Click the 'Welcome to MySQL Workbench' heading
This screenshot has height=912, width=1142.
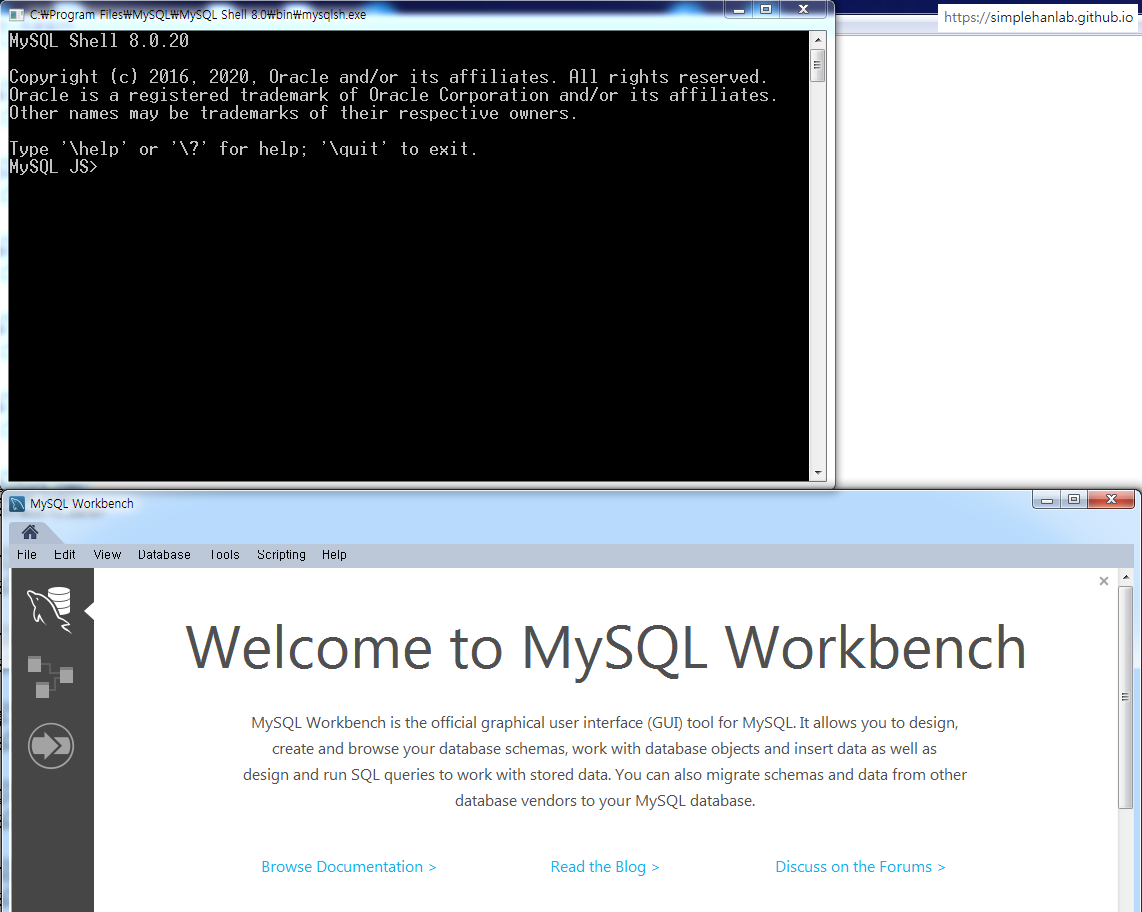tap(606, 648)
